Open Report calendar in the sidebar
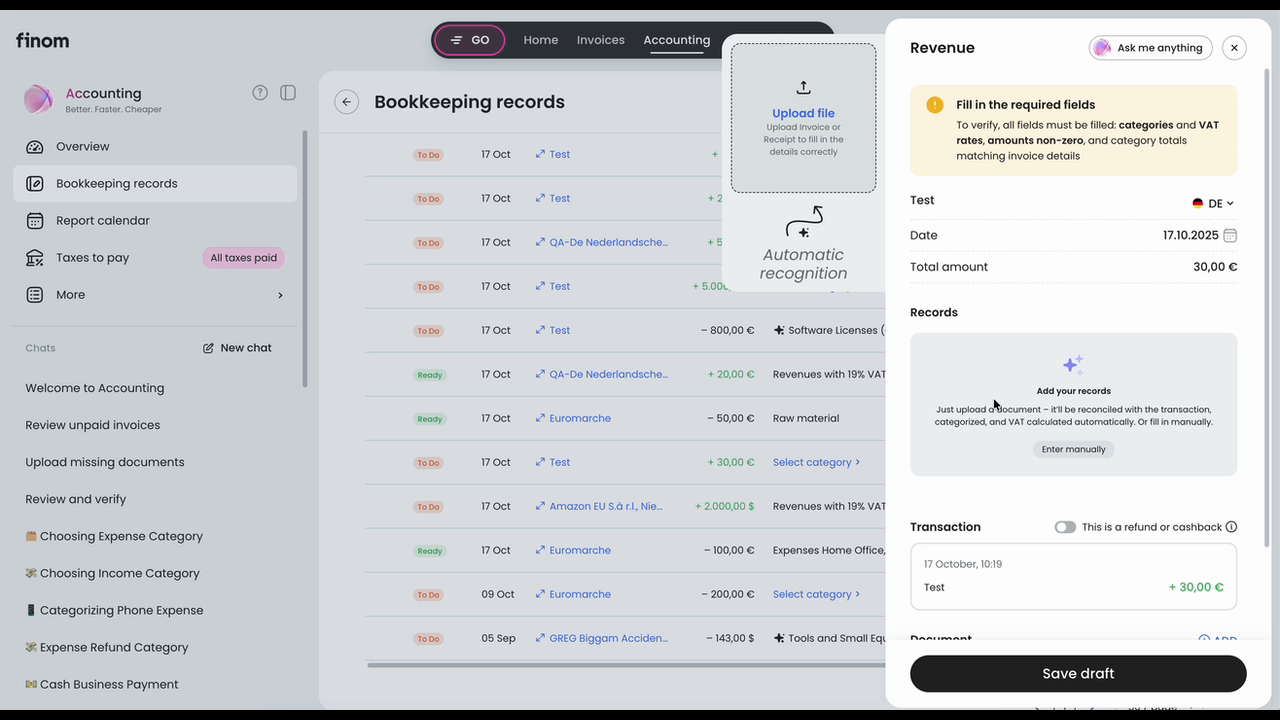Image resolution: width=1280 pixels, height=720 pixels. (155, 221)
